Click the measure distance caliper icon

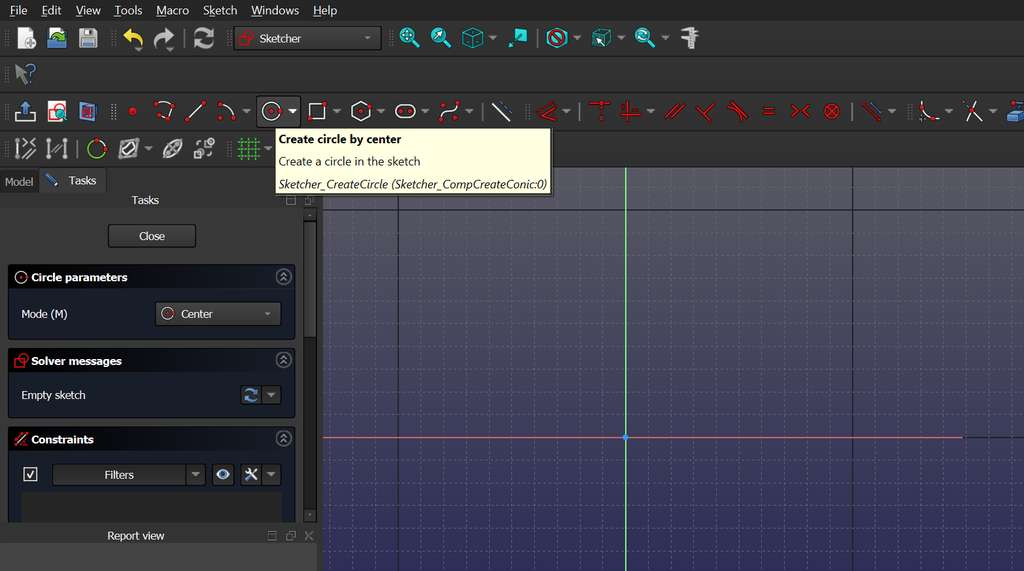point(690,38)
